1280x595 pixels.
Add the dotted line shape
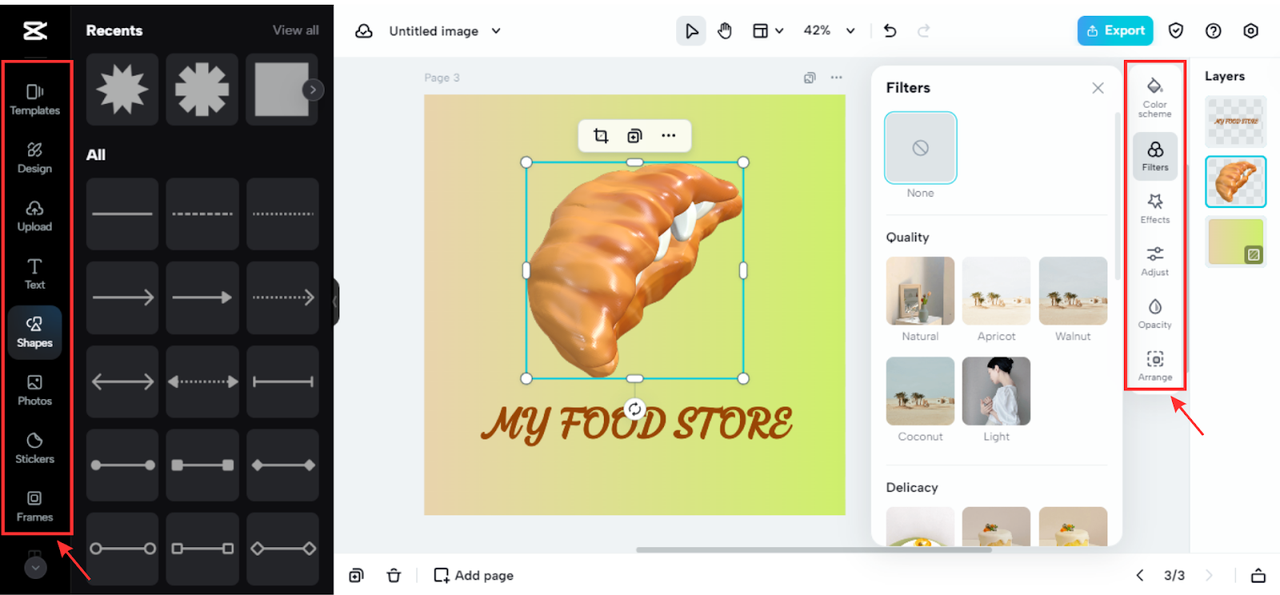click(282, 214)
